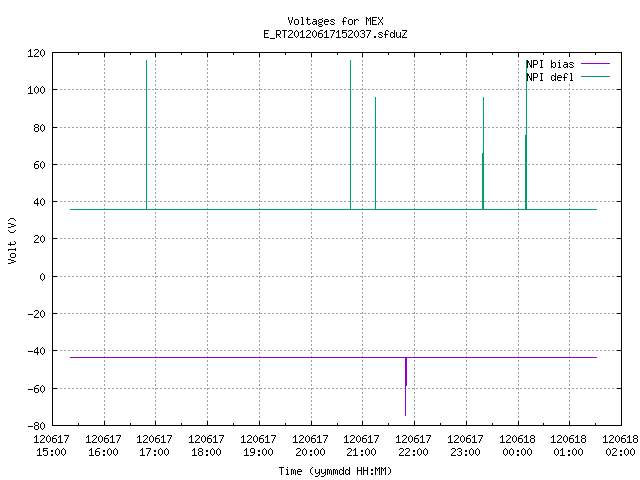Click the purple bias dip before 22:00

click(406, 387)
